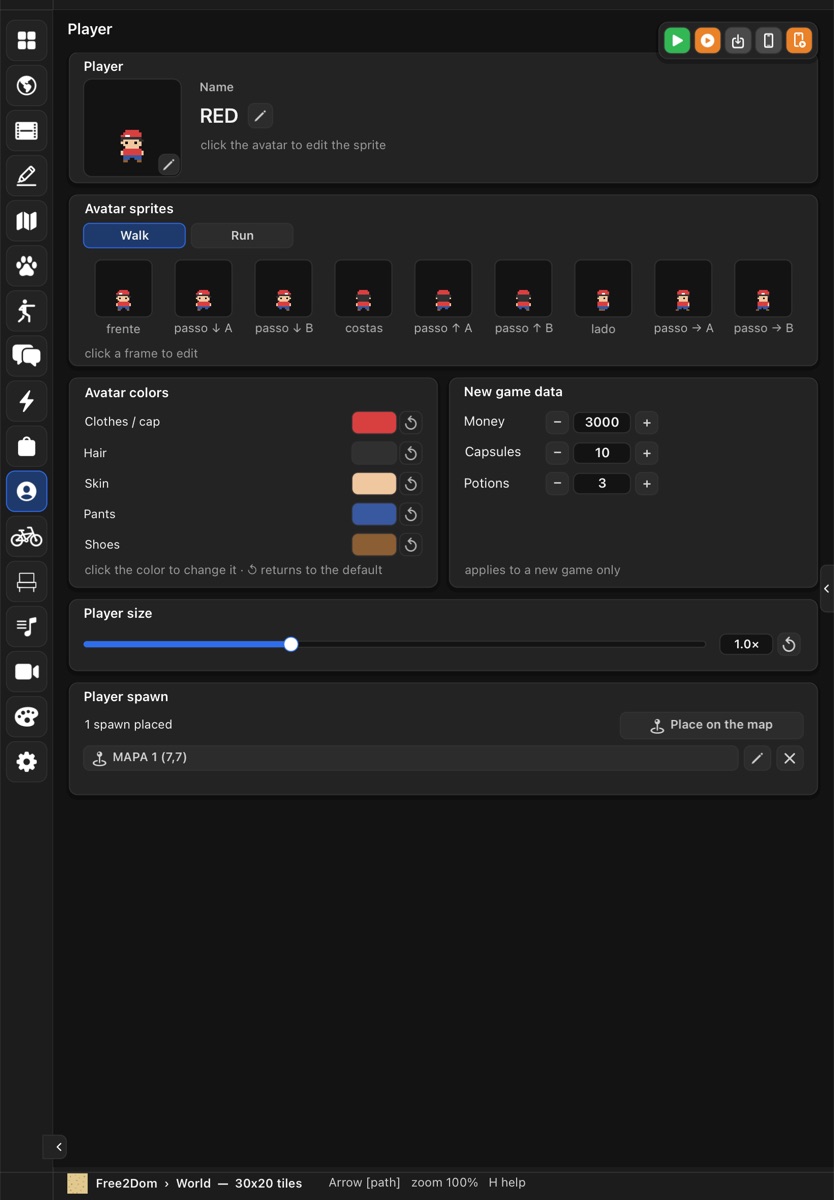Increase Potions with the plus button
Screen dimensions: 834x1200
pyautogui.click(x=647, y=483)
